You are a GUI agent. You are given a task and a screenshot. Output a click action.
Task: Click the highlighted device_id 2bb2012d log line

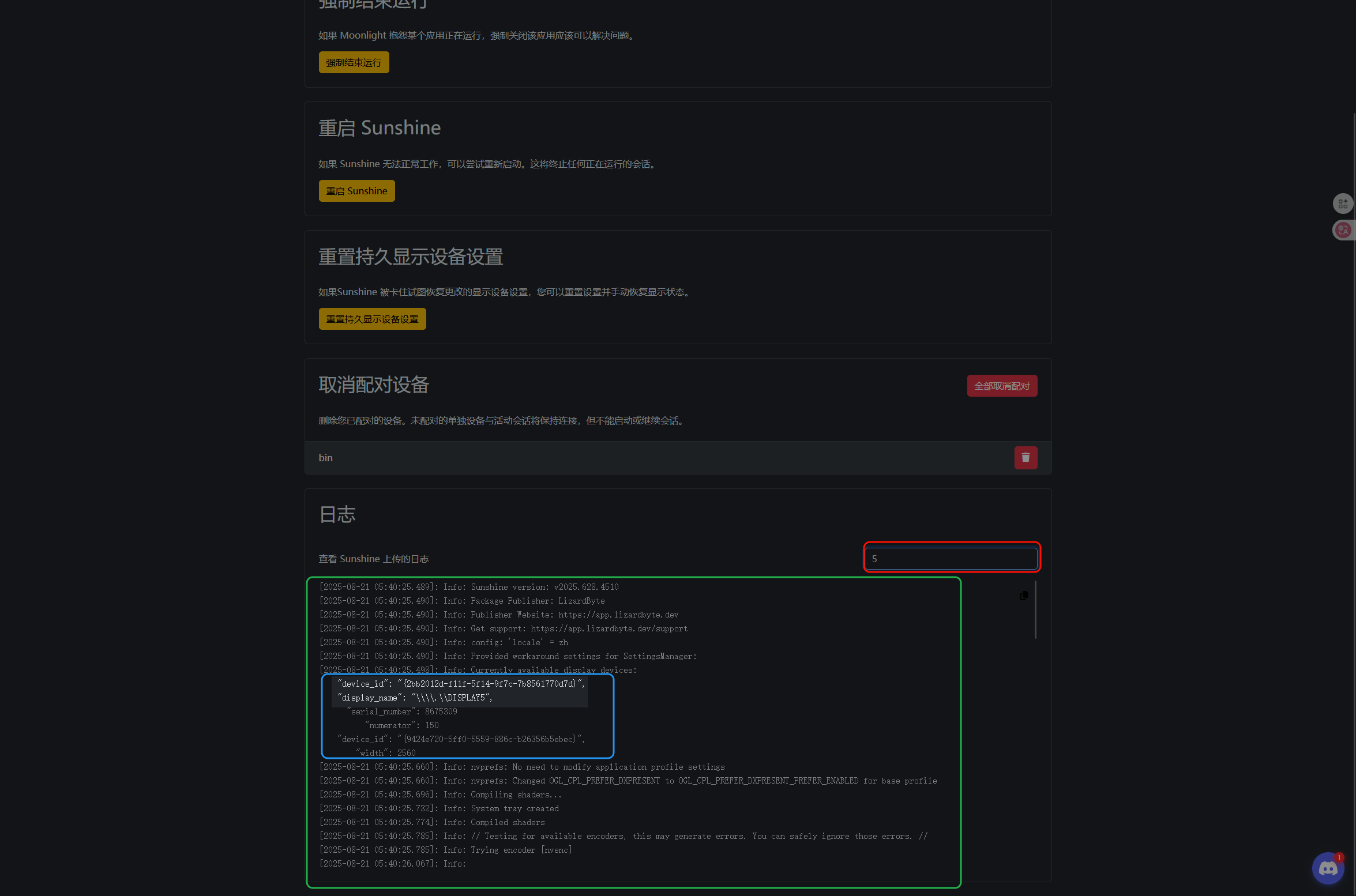click(460, 684)
